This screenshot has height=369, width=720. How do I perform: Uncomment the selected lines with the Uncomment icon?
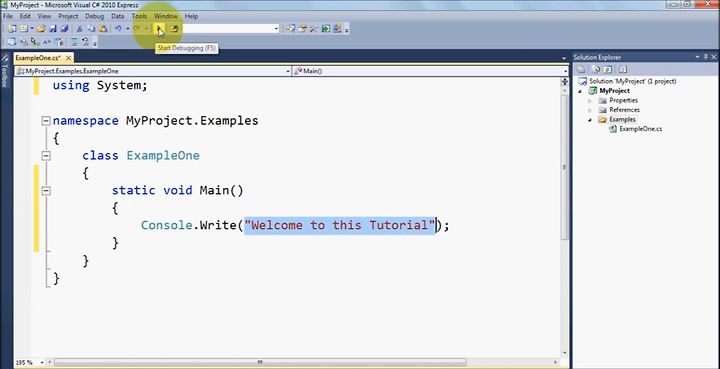point(85,42)
